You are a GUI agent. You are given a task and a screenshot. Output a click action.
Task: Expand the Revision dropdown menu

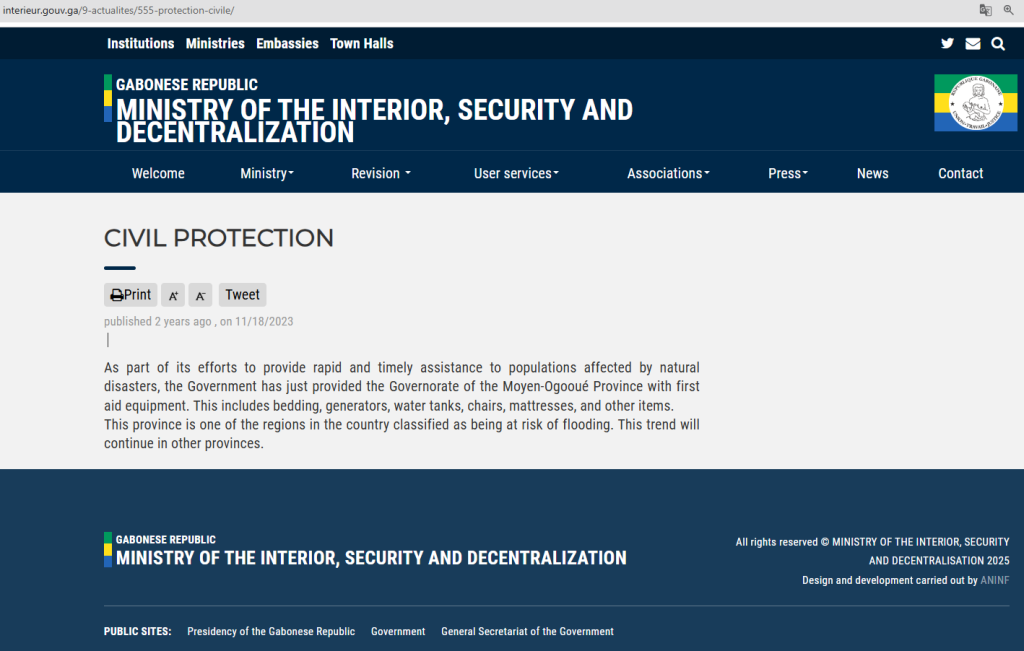coord(380,173)
